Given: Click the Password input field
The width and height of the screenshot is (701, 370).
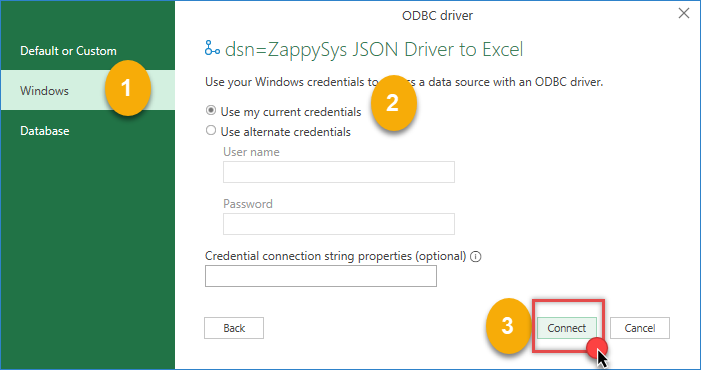Looking at the screenshot, I should tap(338, 224).
